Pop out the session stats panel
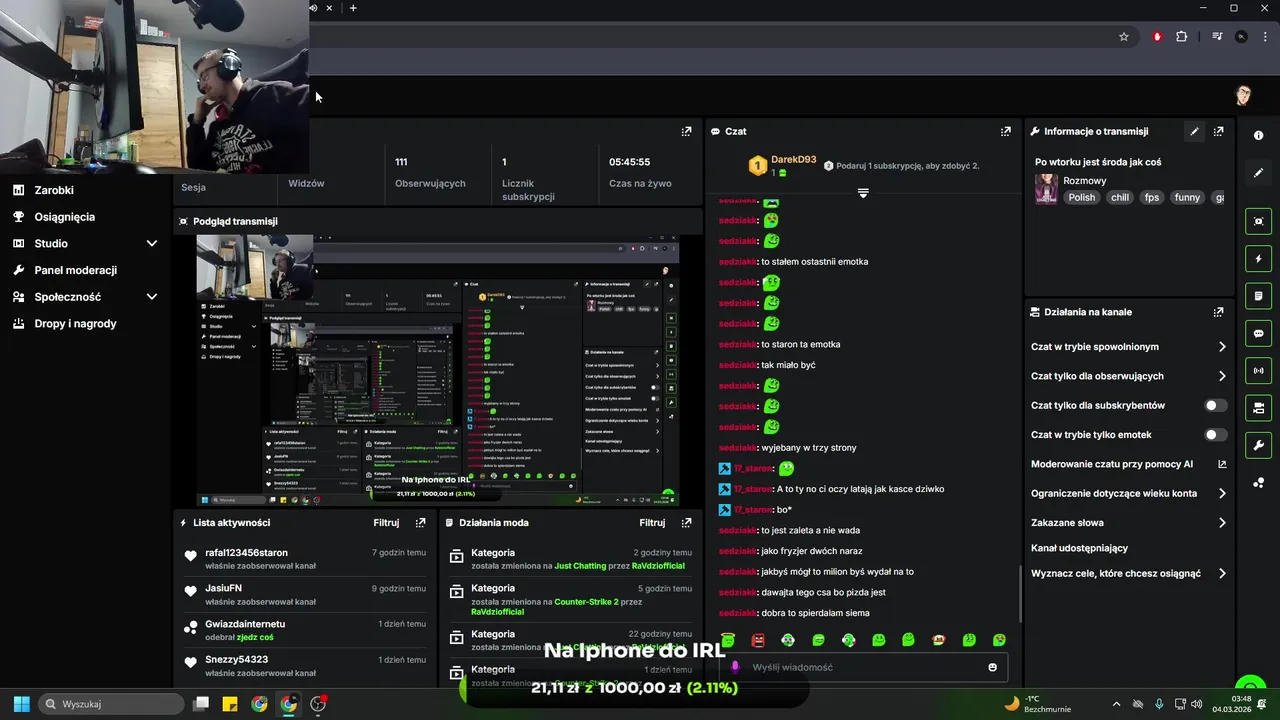This screenshot has width=1280, height=720. pos(686,131)
